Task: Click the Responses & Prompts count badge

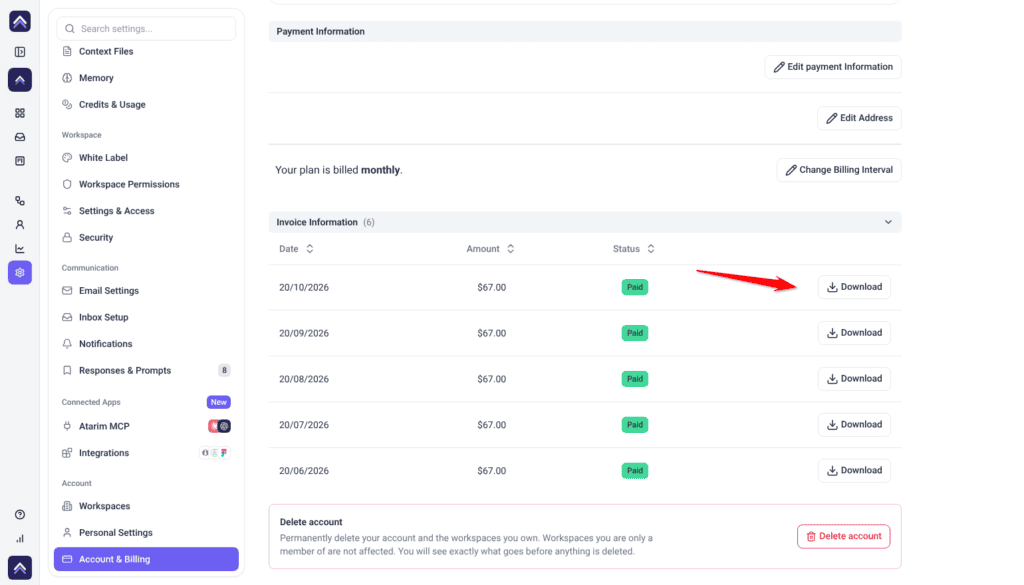Action: pos(224,370)
